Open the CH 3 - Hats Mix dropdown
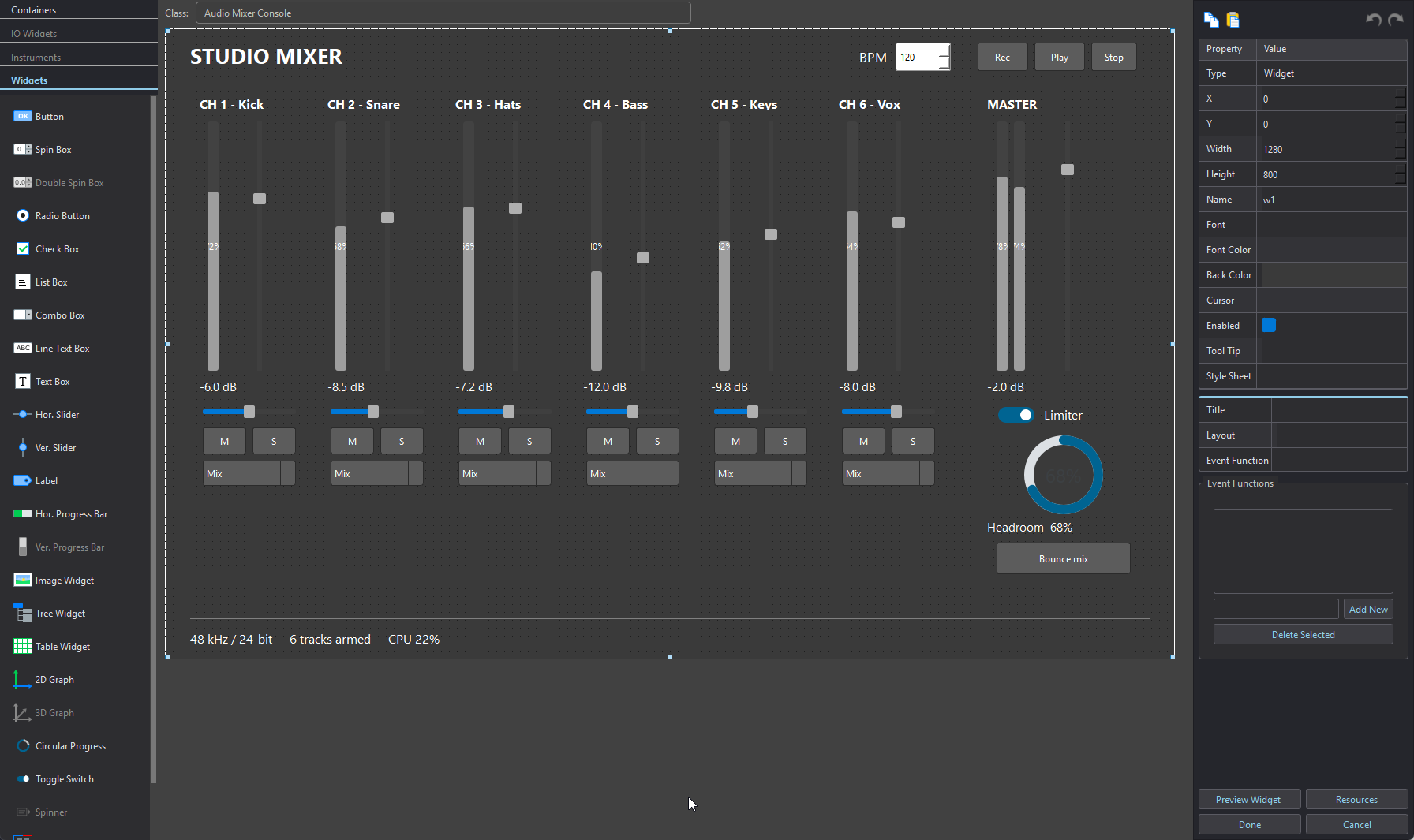Image resolution: width=1414 pixels, height=840 pixels. [x=505, y=473]
